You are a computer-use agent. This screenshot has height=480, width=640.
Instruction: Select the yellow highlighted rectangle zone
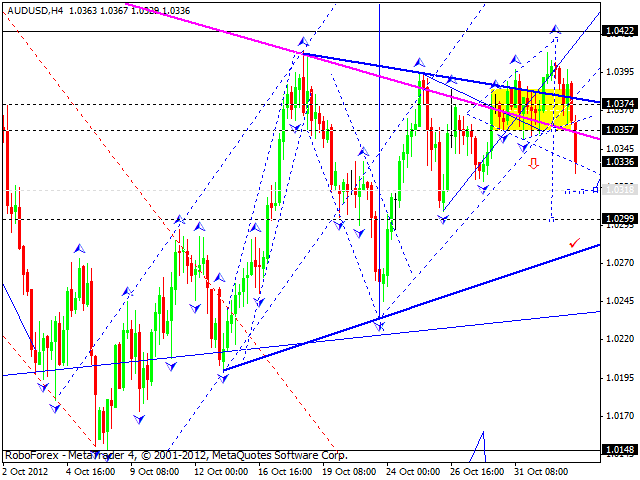(531, 109)
